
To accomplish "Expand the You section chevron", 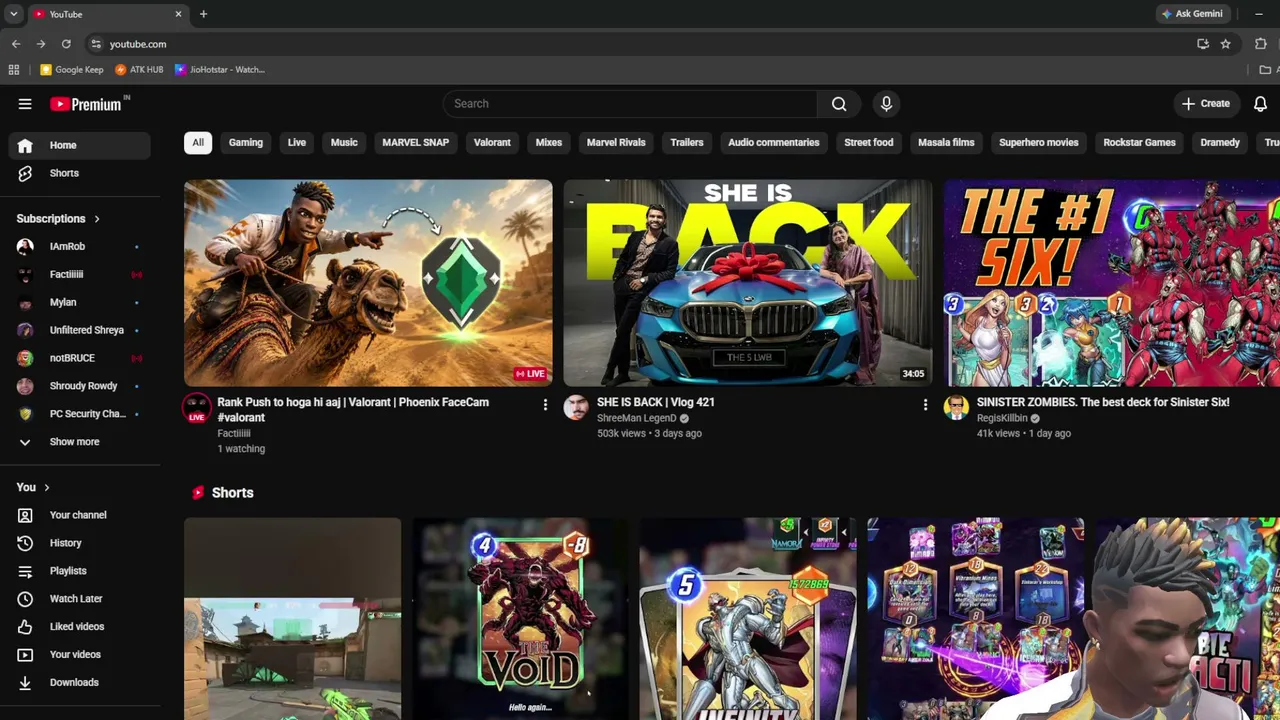I will tap(46, 488).
